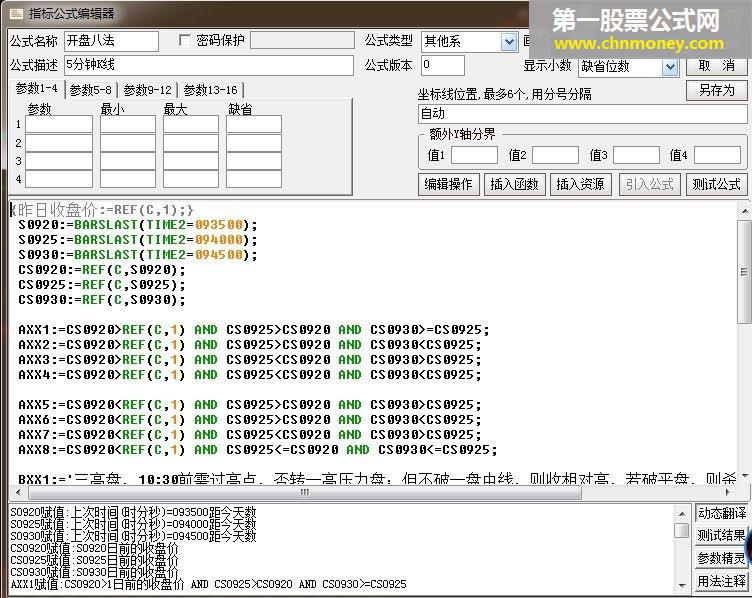Click the password field beside 密码保护

(x=303, y=40)
